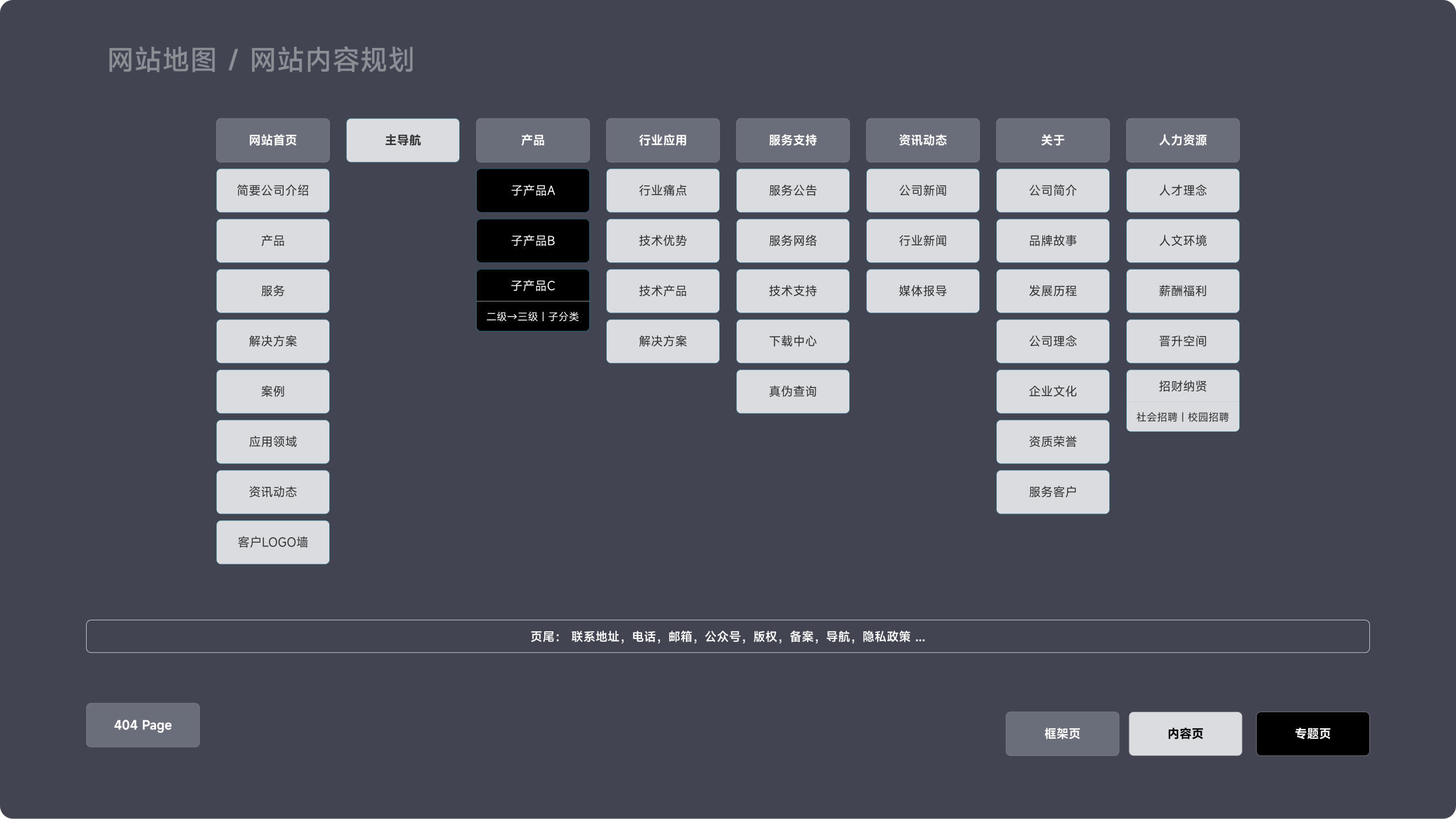Click the 资质荣誉 card
Screen dimensions: 1456x819
coord(1053,442)
